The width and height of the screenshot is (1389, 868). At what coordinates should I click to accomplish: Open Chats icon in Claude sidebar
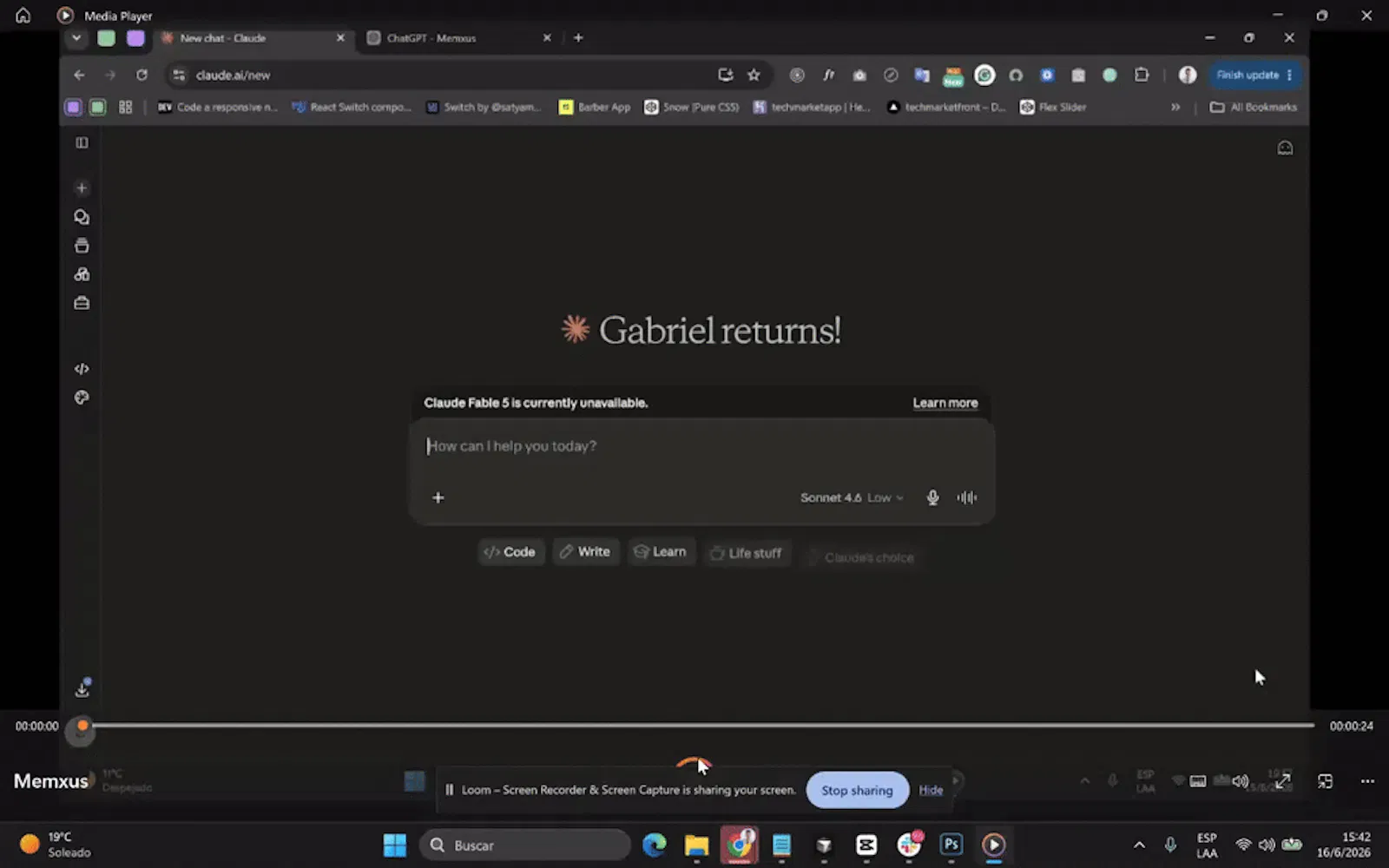pyautogui.click(x=82, y=217)
